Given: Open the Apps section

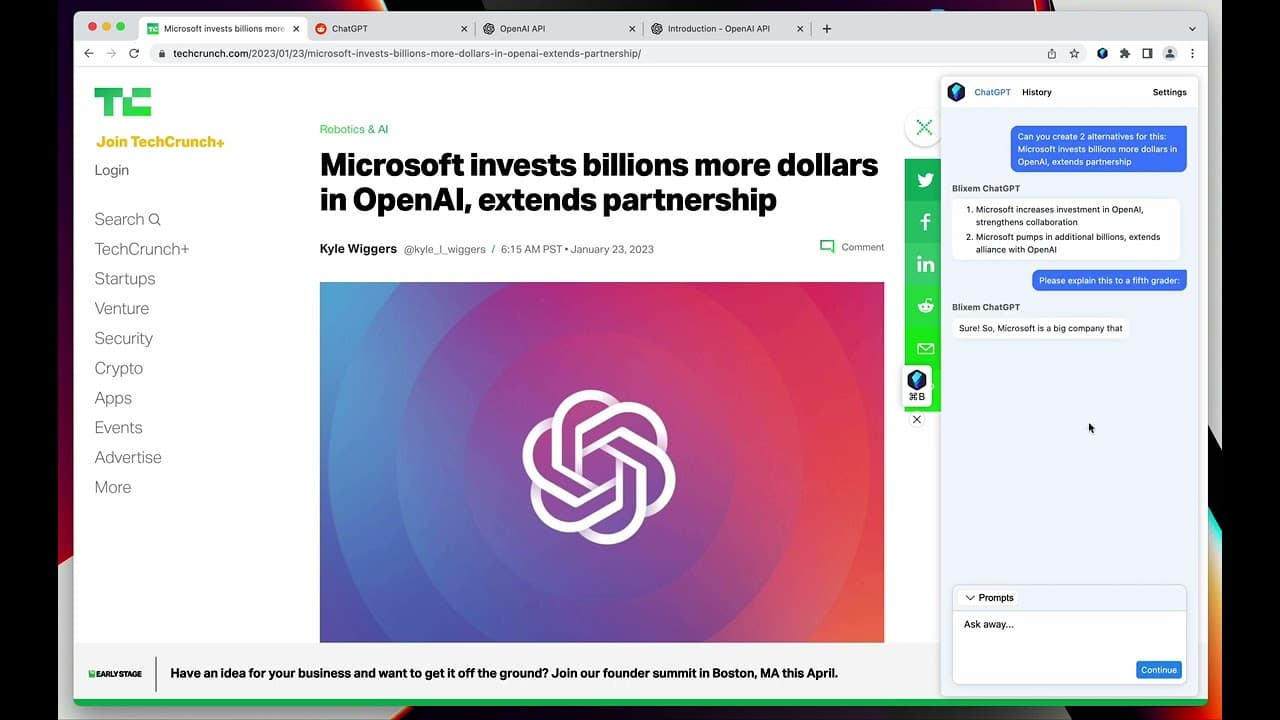Looking at the screenshot, I should (113, 398).
